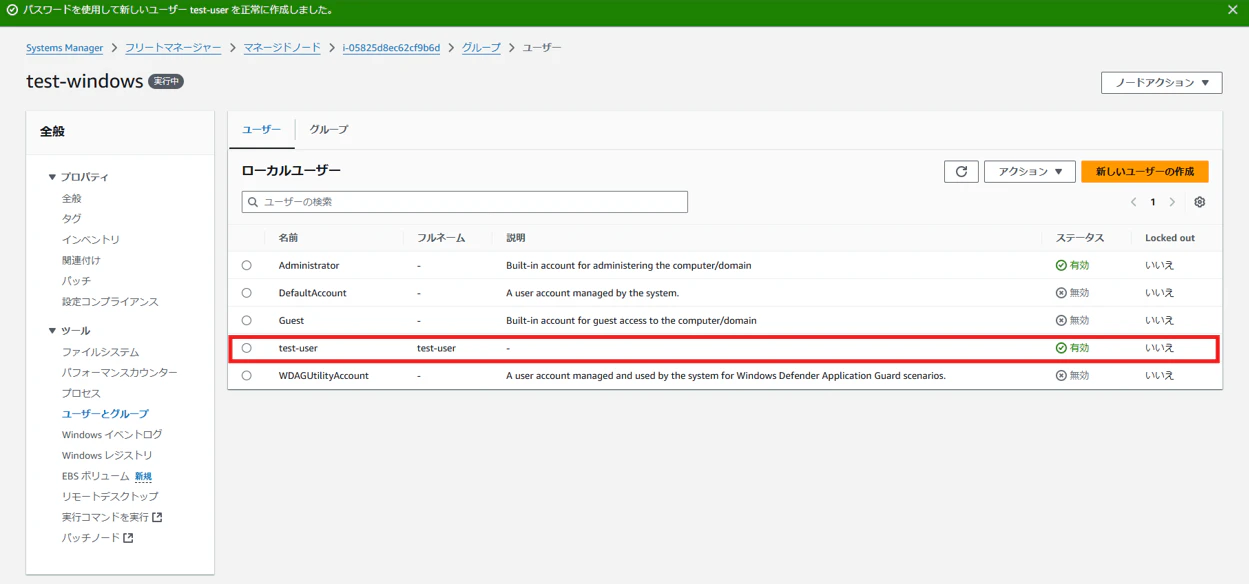This screenshot has width=1249, height=584.
Task: Open Windows イベントログ in sidebar
Action: tap(112, 435)
